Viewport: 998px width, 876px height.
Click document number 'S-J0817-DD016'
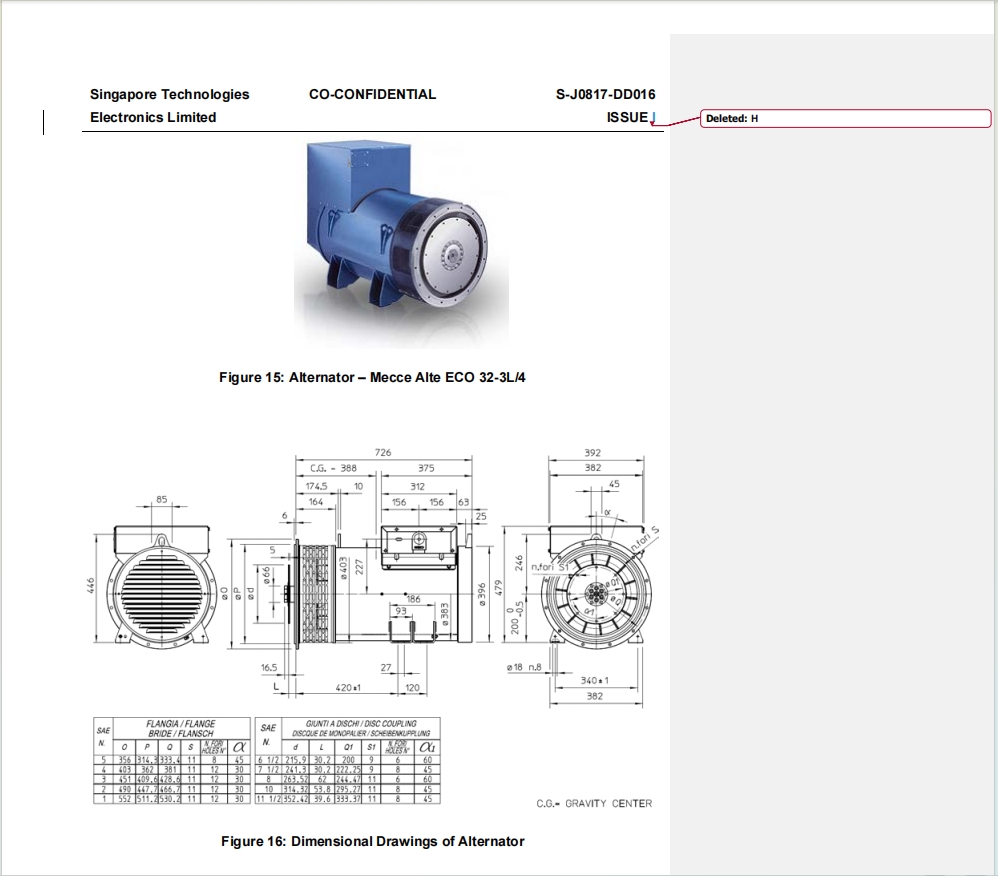click(605, 94)
